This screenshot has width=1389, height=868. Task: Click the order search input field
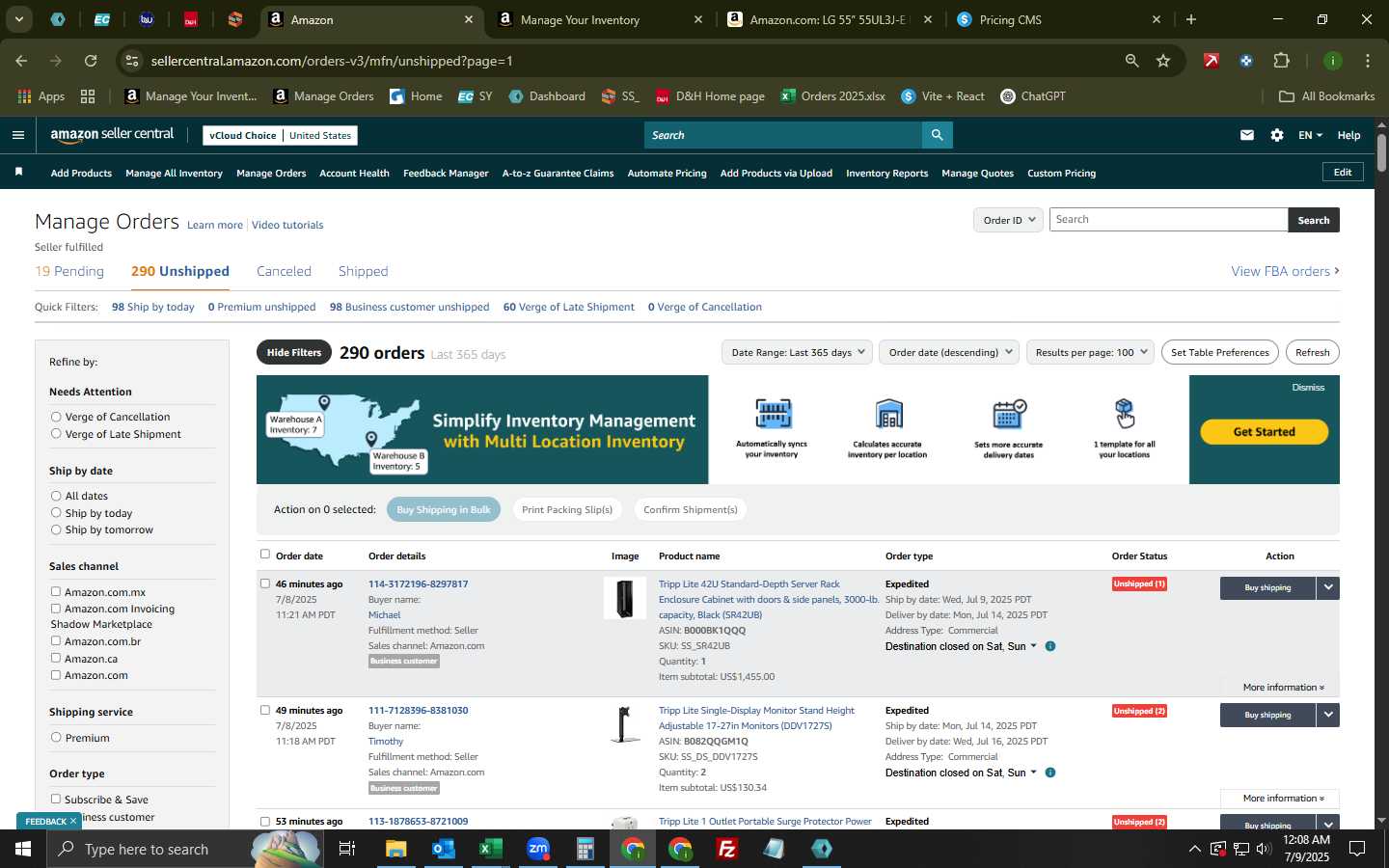[1168, 220]
